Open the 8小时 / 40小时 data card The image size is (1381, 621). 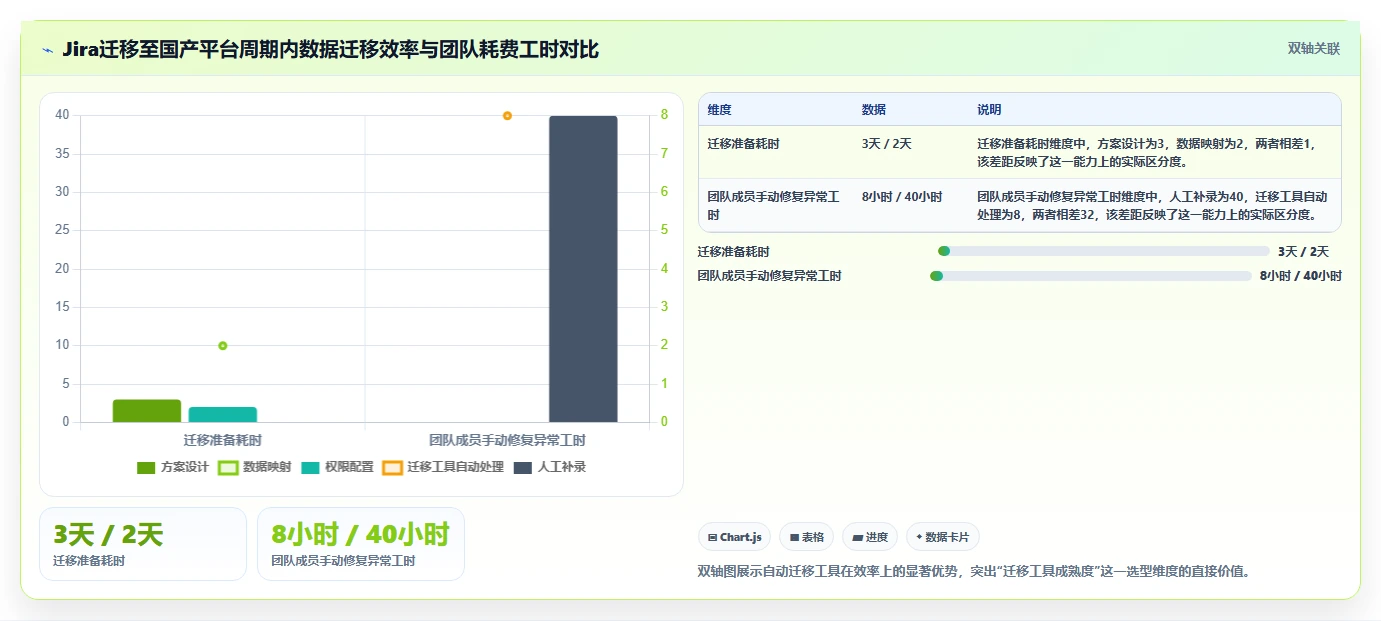361,544
